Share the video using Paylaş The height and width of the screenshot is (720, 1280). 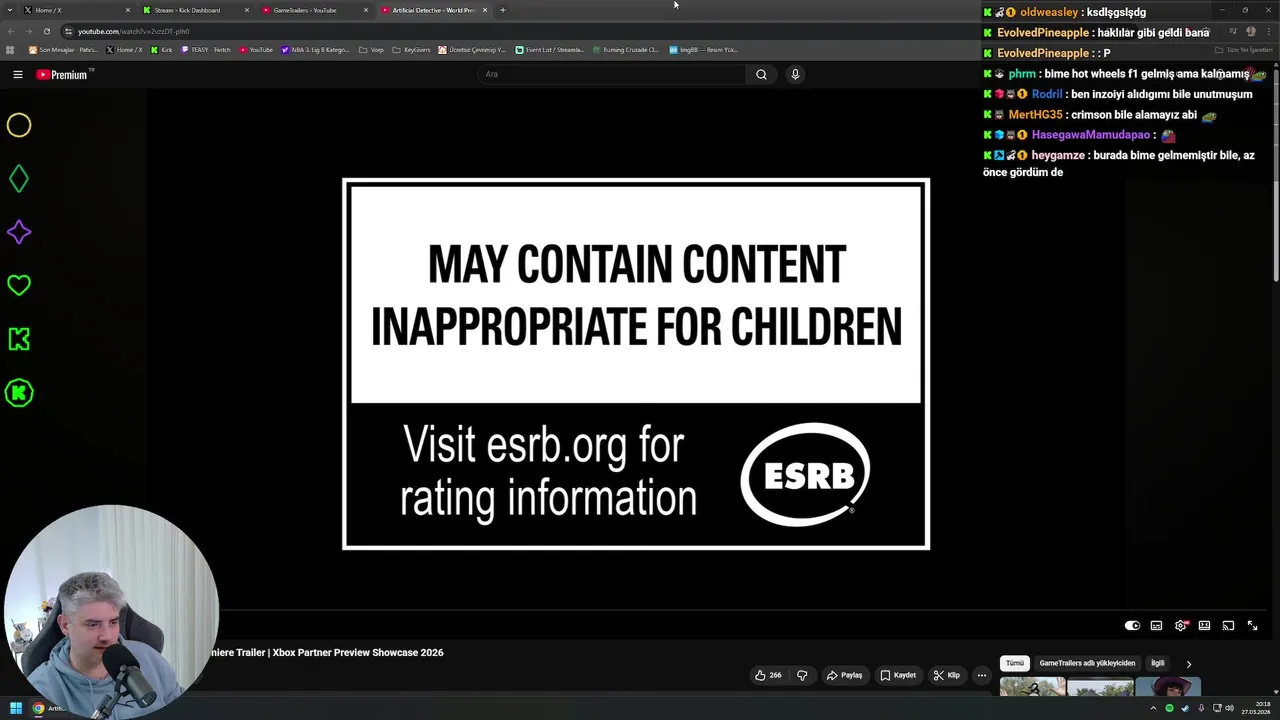tap(844, 675)
